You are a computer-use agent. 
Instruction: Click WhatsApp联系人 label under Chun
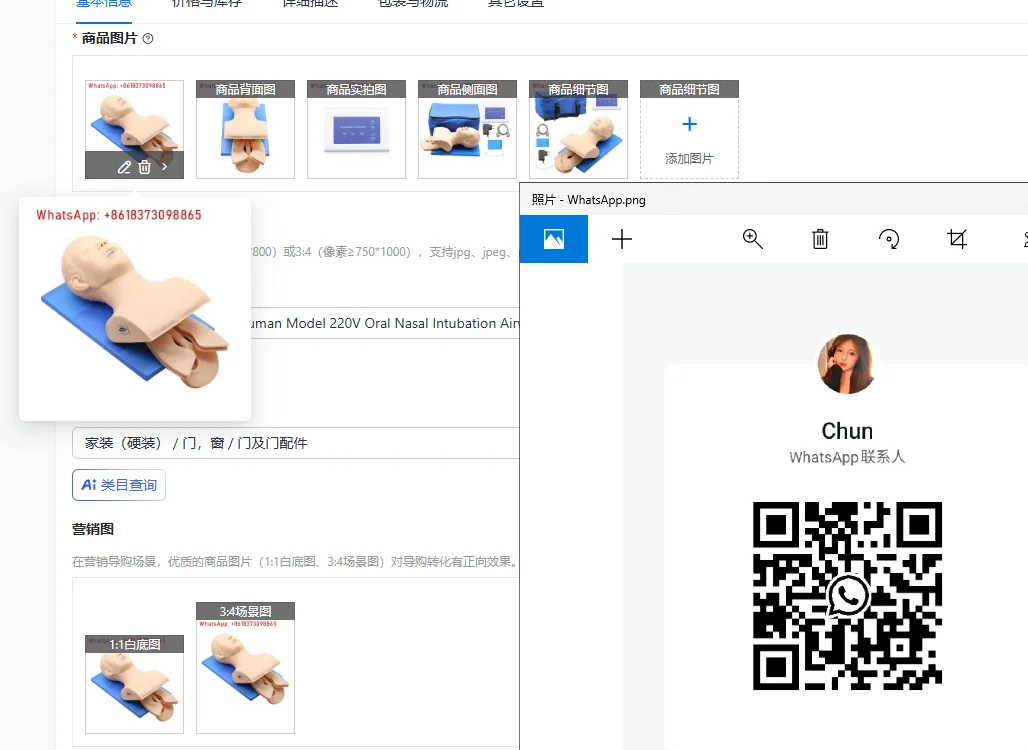coord(847,457)
